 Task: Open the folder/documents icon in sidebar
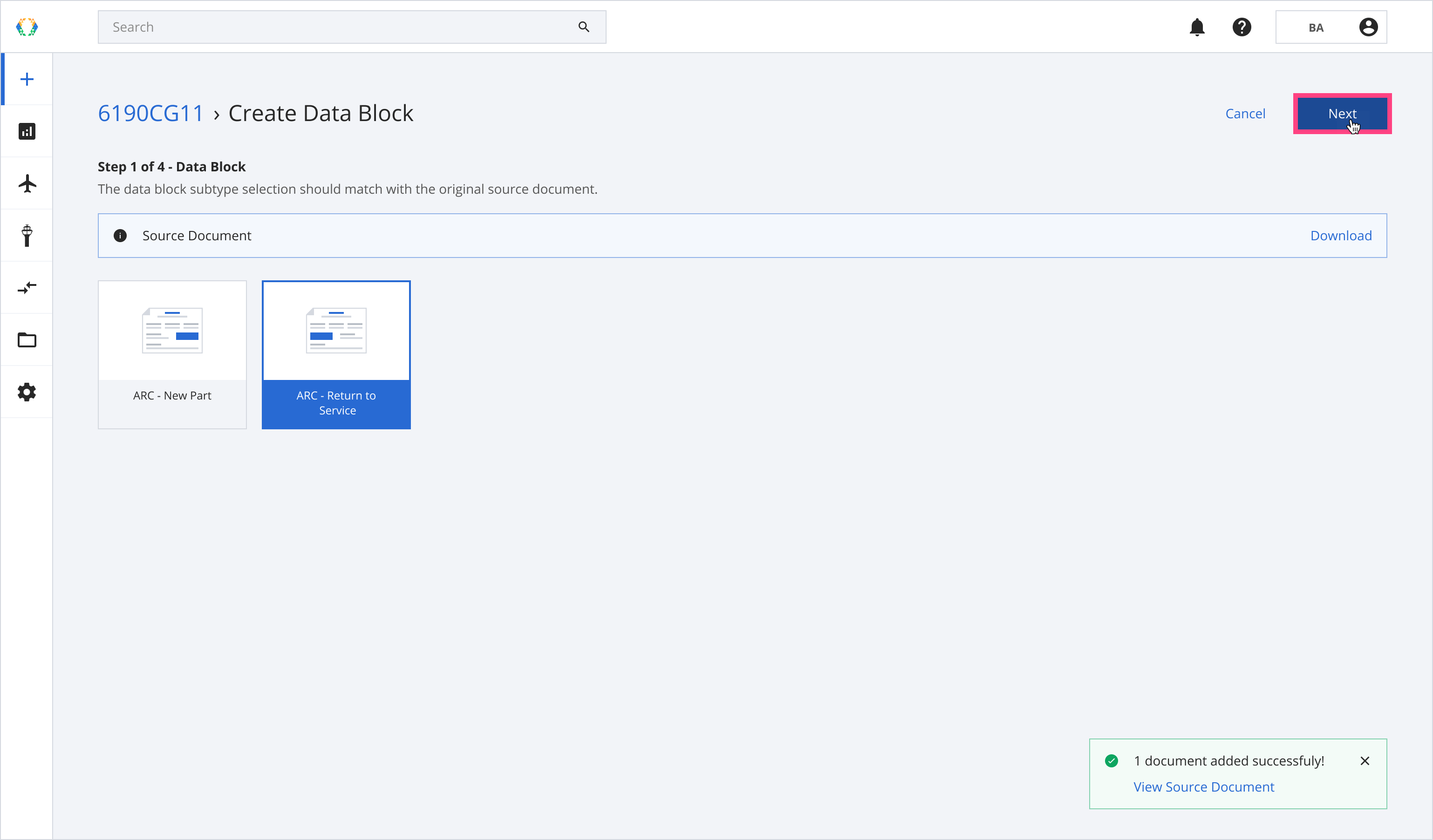(x=27, y=340)
